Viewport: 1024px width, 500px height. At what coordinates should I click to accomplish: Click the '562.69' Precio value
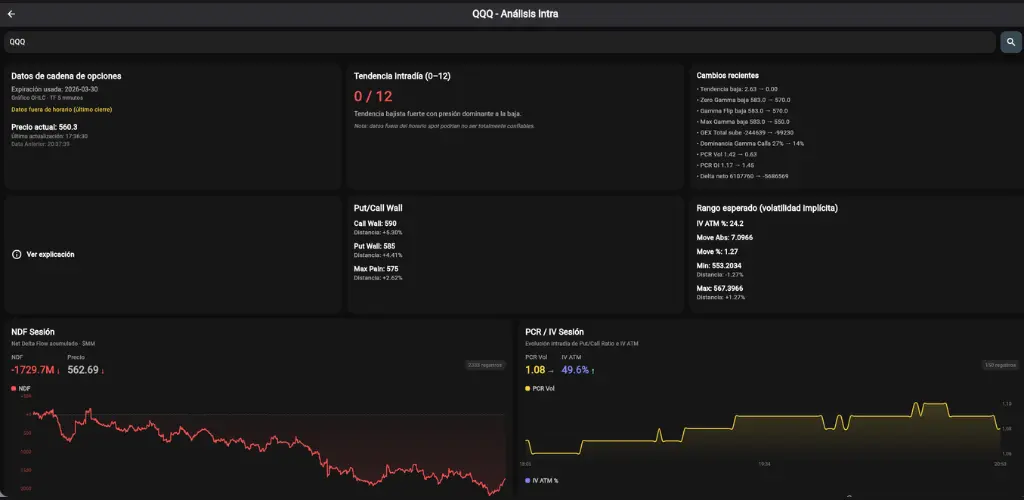point(83,370)
